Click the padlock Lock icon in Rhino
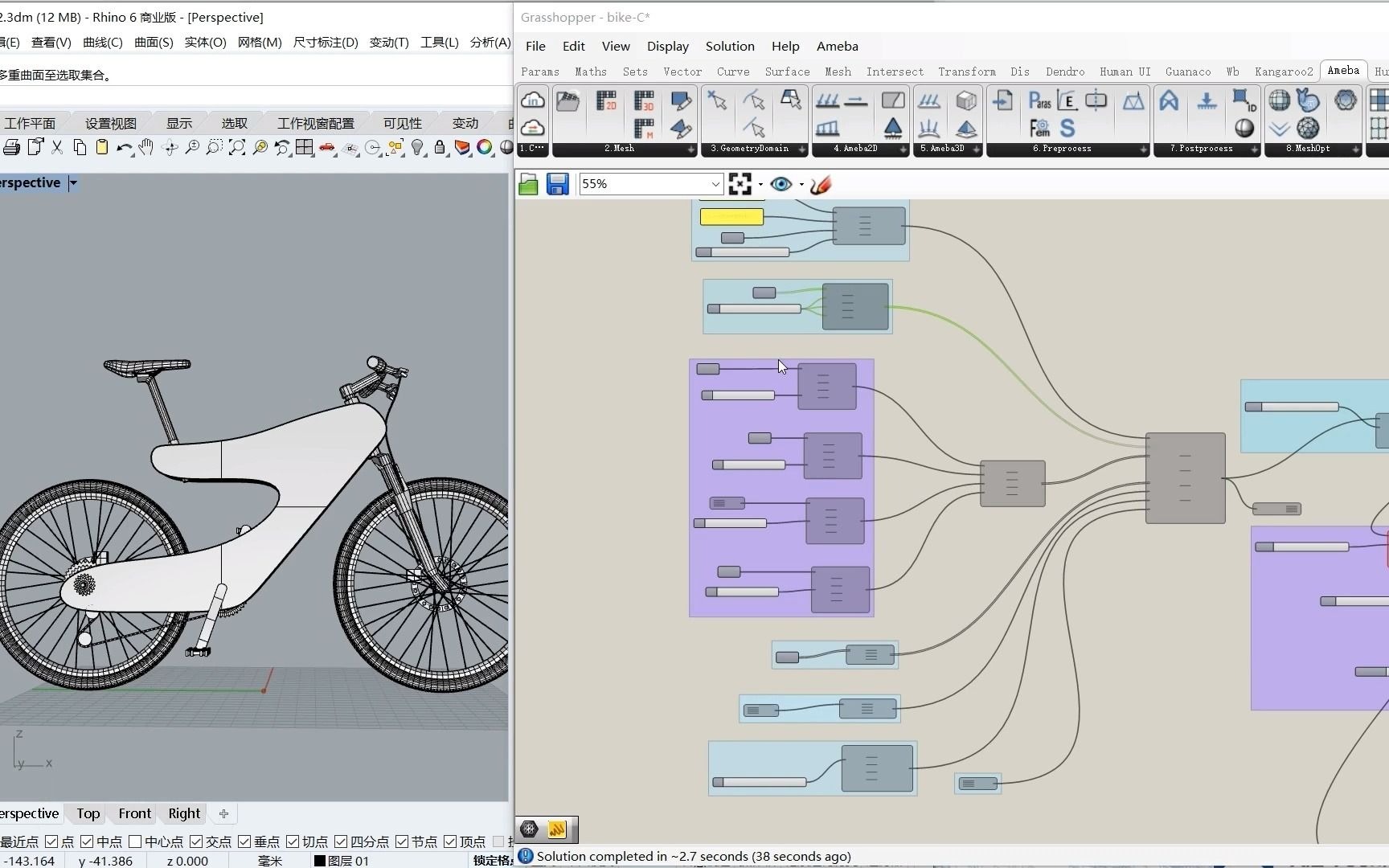 pos(440,147)
